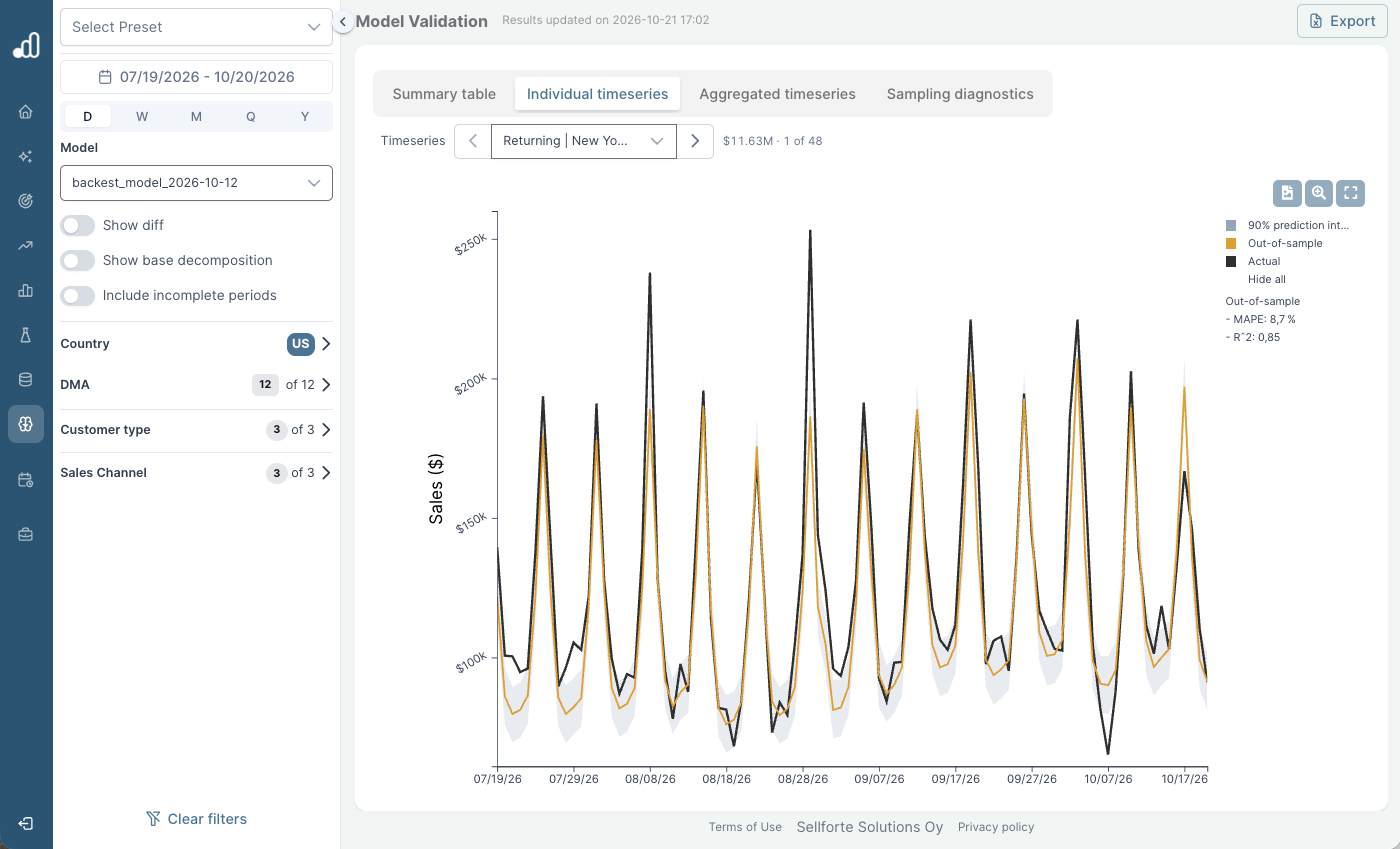Viewport: 1400px width, 849px height.
Task: Click the zoom magnifier chart icon
Action: (x=1319, y=193)
